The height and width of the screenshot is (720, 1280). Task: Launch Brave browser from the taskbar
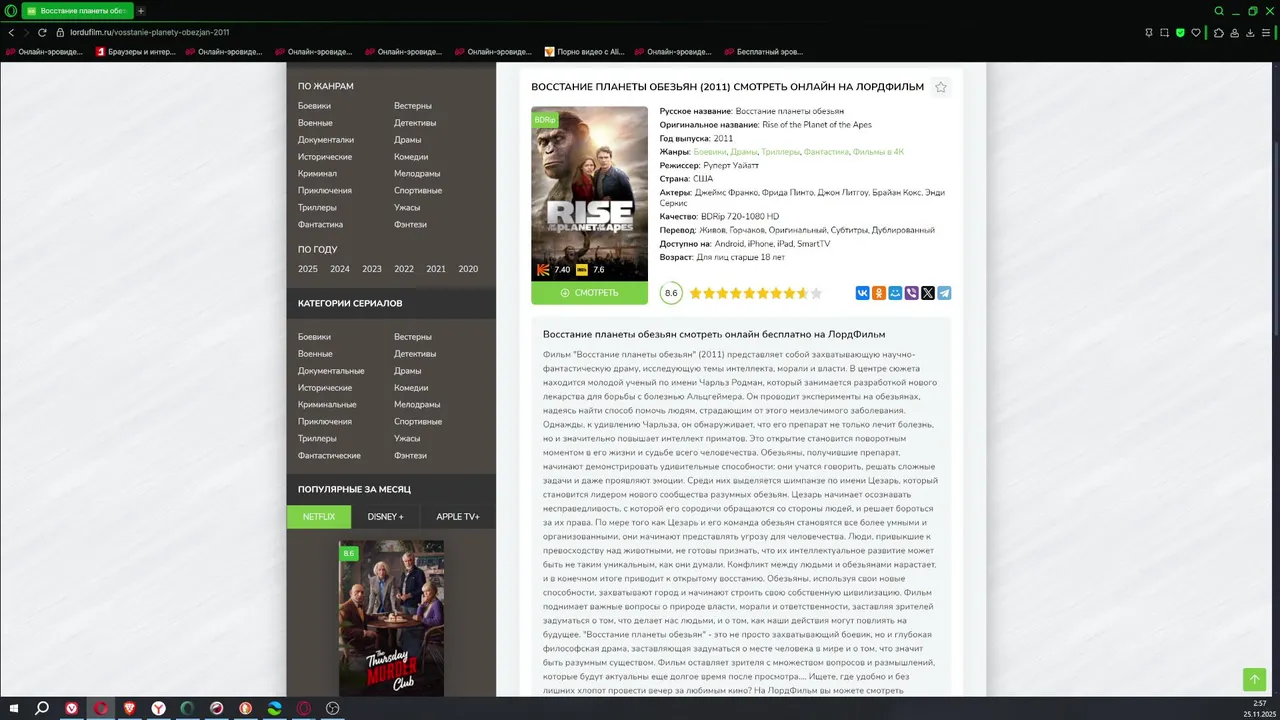(x=130, y=708)
